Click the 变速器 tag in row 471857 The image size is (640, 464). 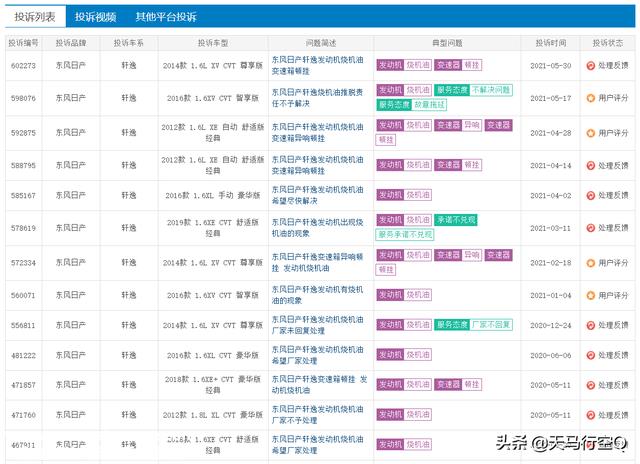[448, 384]
